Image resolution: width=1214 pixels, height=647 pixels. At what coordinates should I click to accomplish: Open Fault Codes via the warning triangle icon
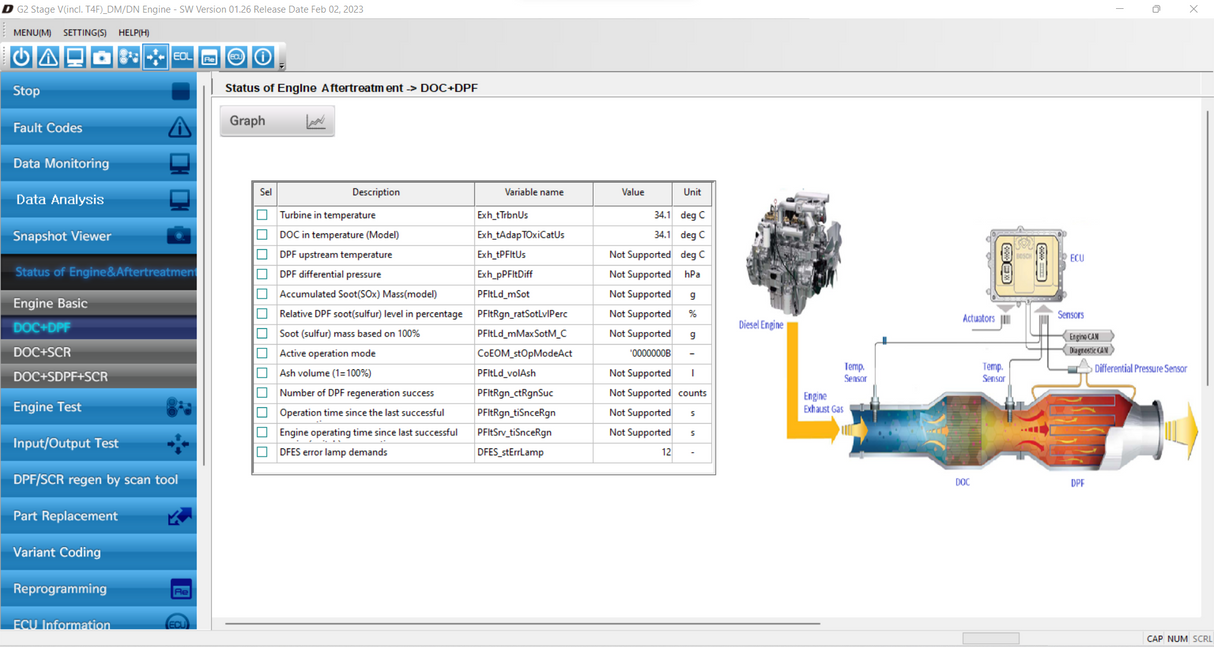[x=48, y=57]
